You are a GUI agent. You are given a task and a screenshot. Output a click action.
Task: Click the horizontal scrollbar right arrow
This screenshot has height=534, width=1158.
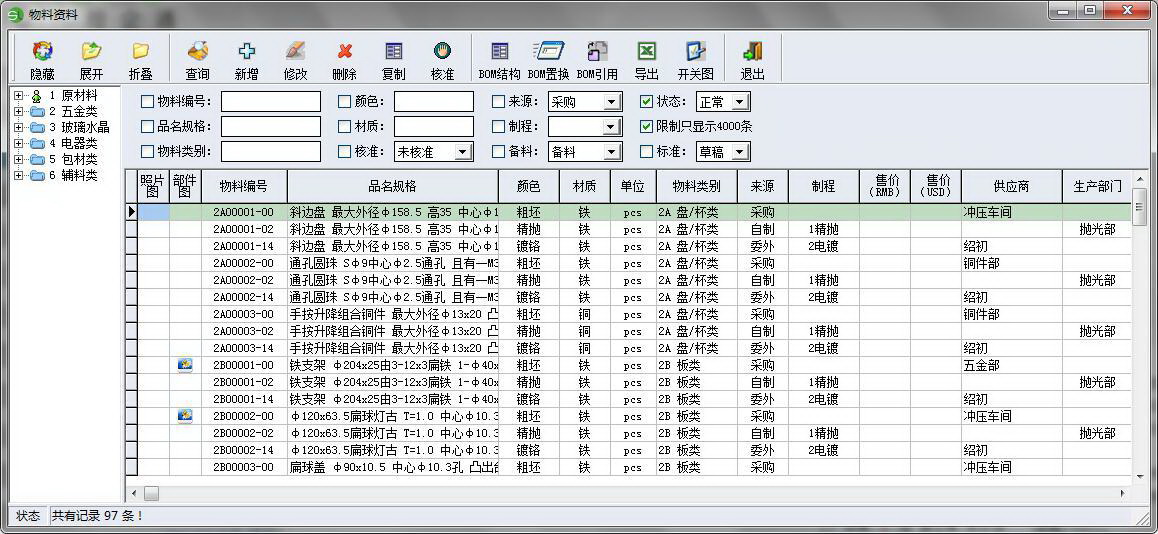pyautogui.click(x=1123, y=493)
